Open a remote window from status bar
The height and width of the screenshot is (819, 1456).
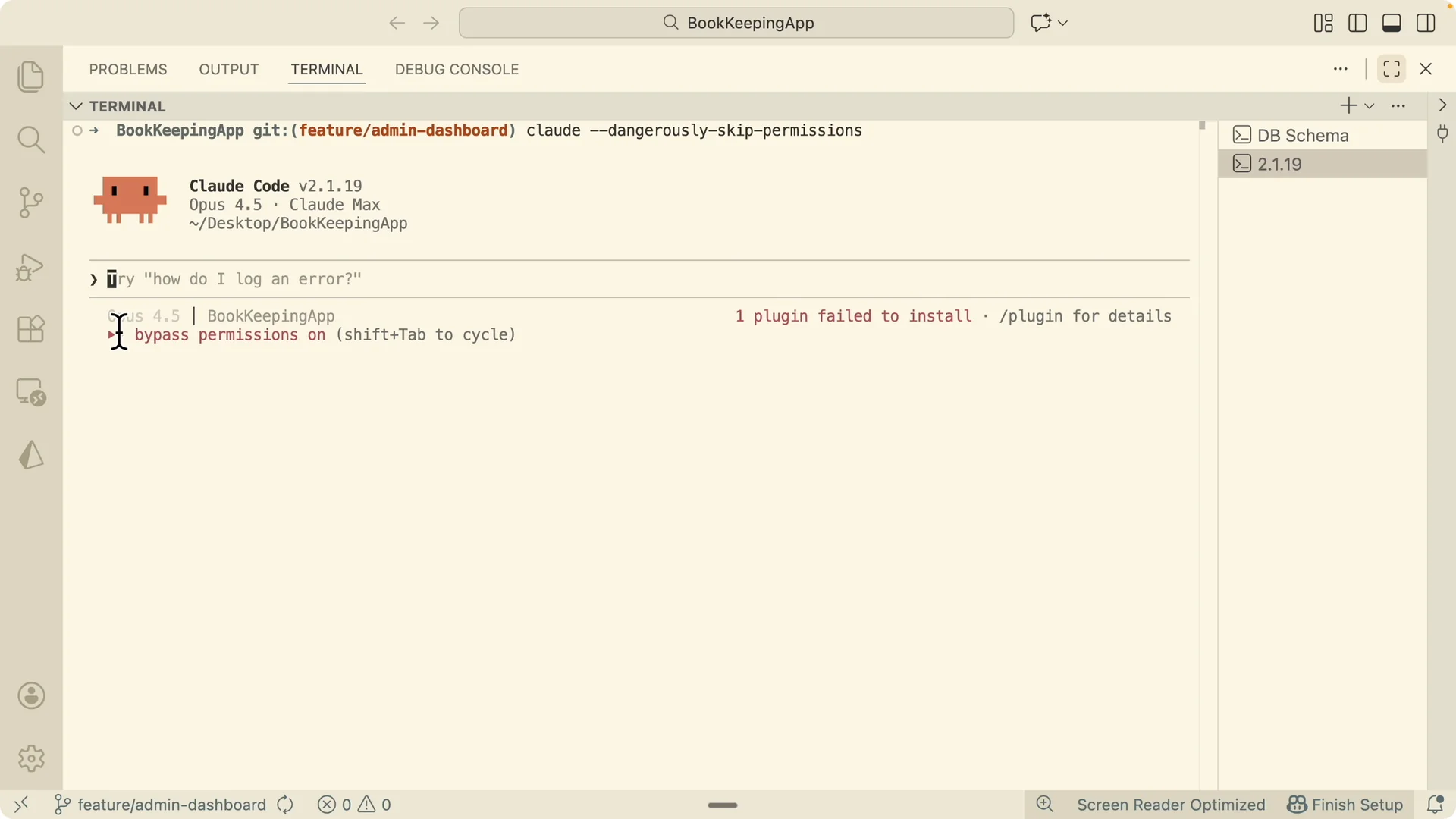(x=21, y=805)
